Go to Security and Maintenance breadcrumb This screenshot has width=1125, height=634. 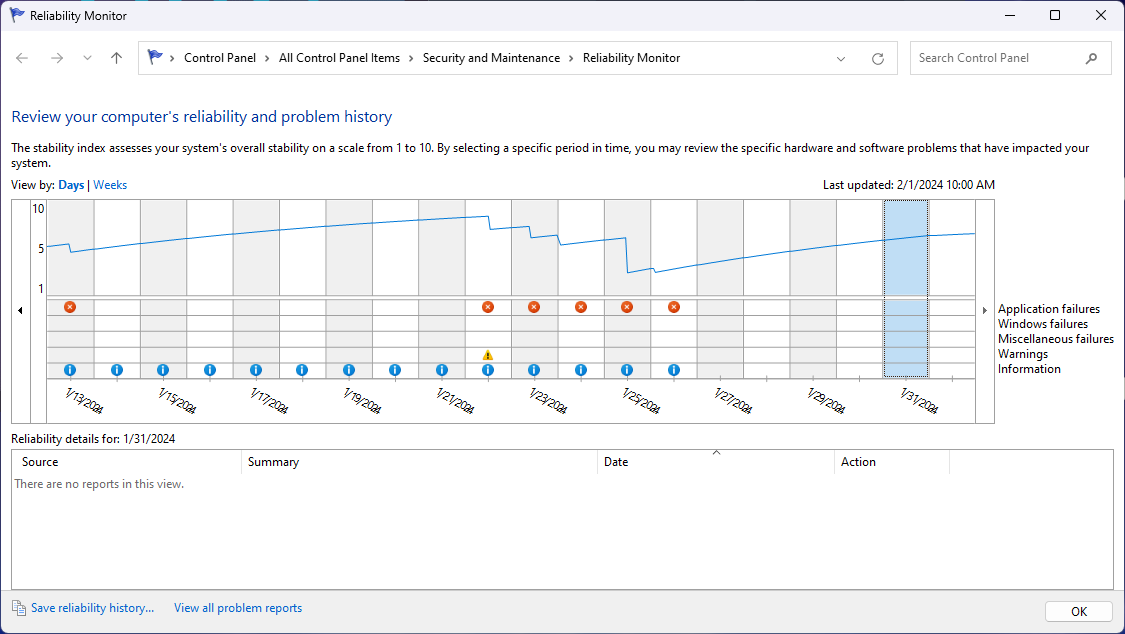[491, 58]
